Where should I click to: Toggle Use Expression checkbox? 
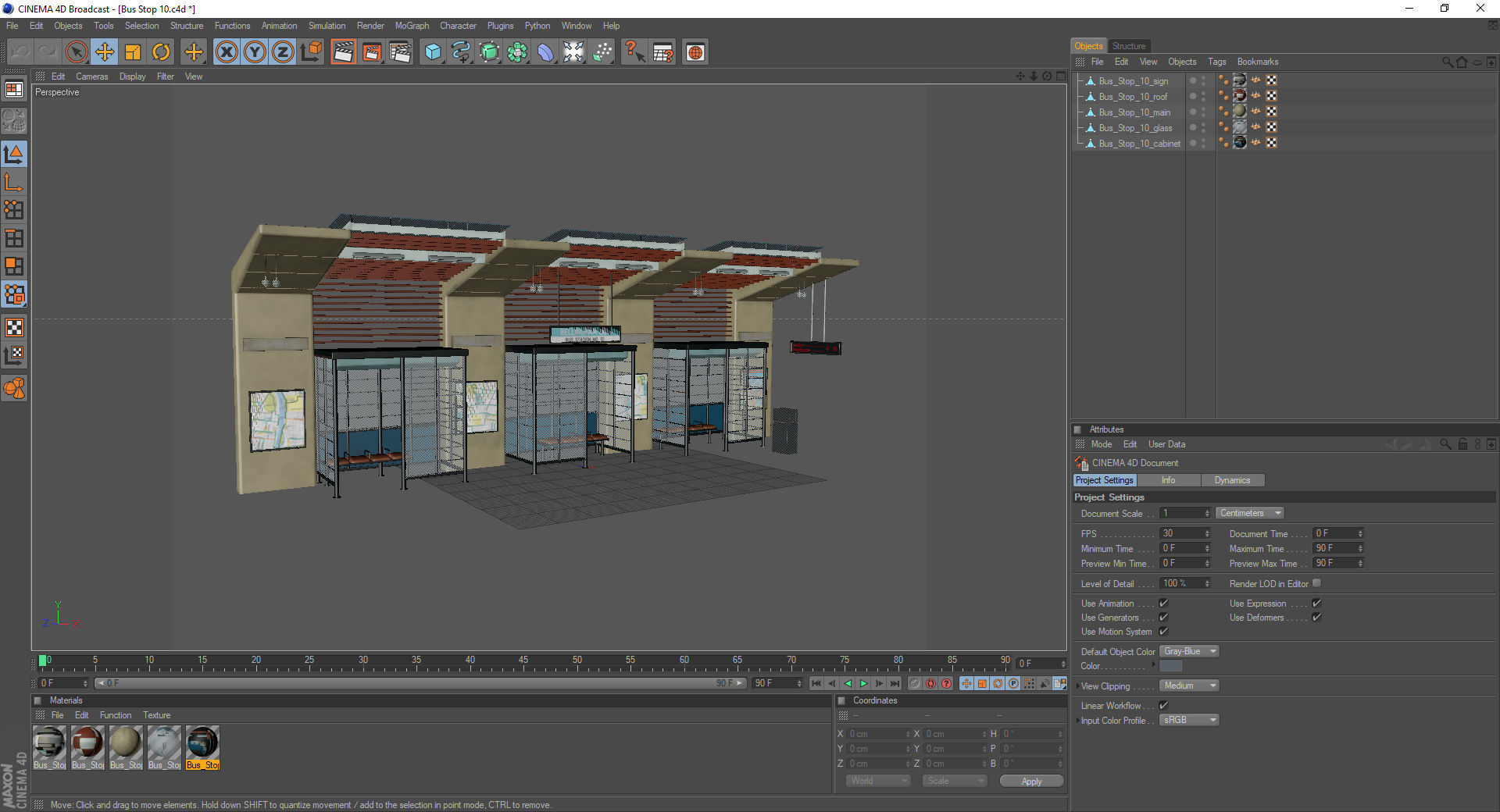1316,604
